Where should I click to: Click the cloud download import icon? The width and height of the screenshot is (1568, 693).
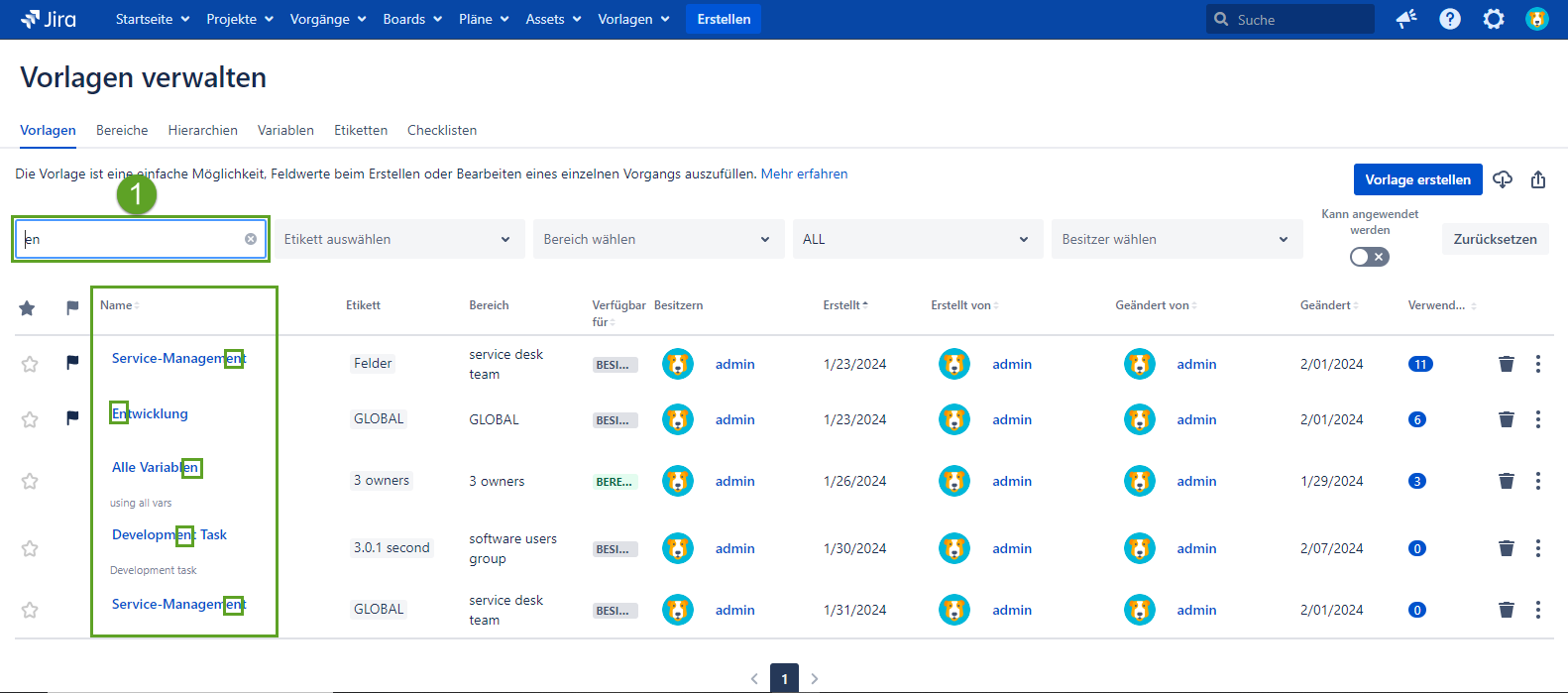coord(1503,179)
